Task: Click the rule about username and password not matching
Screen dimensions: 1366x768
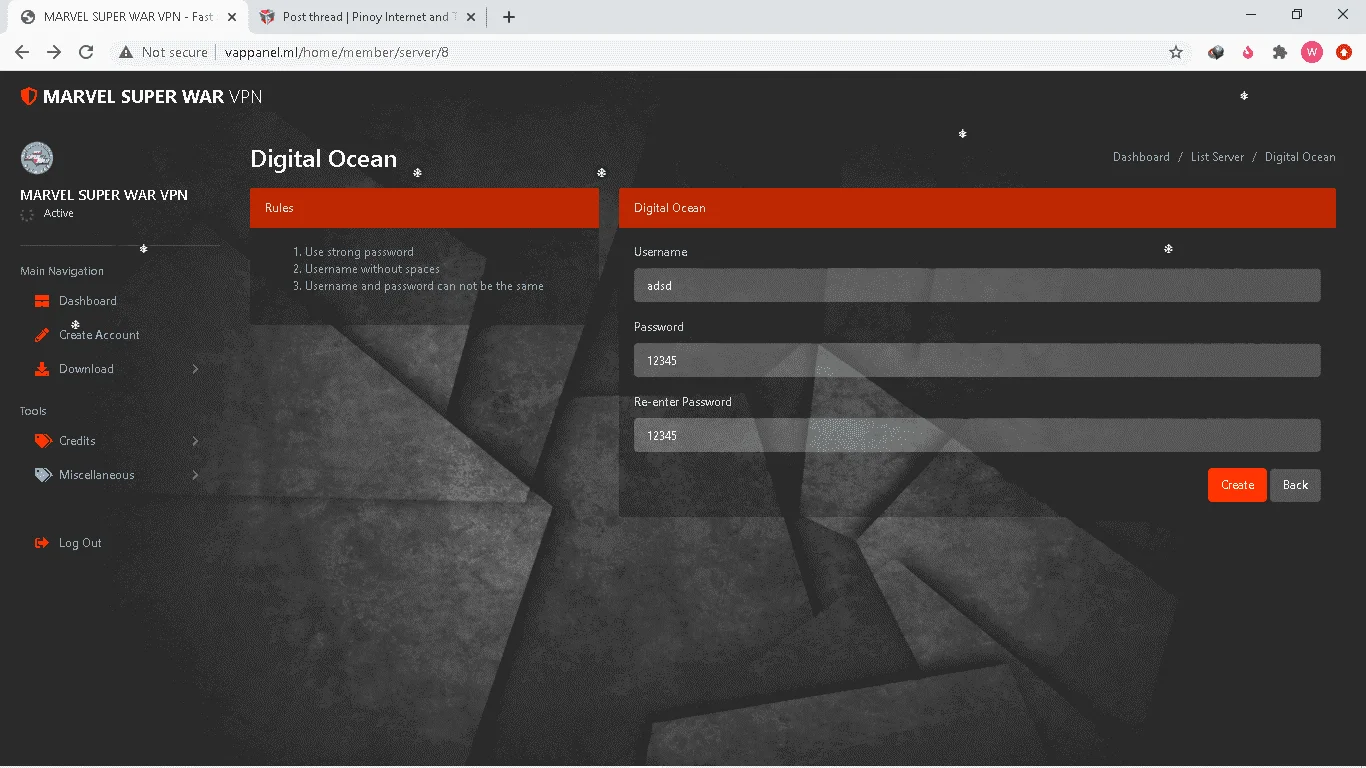Action: [424, 286]
